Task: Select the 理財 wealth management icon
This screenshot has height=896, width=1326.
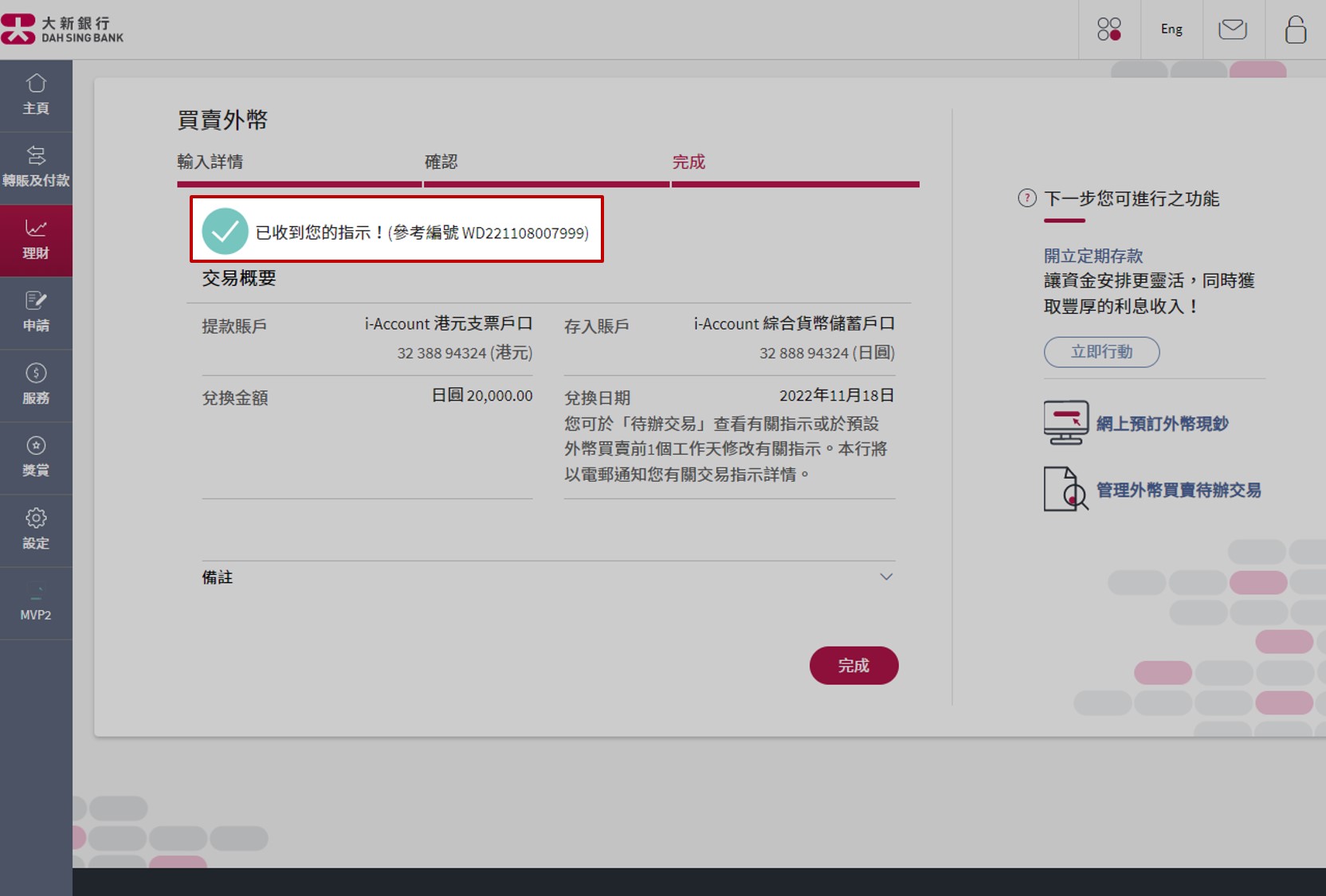Action: point(36,239)
